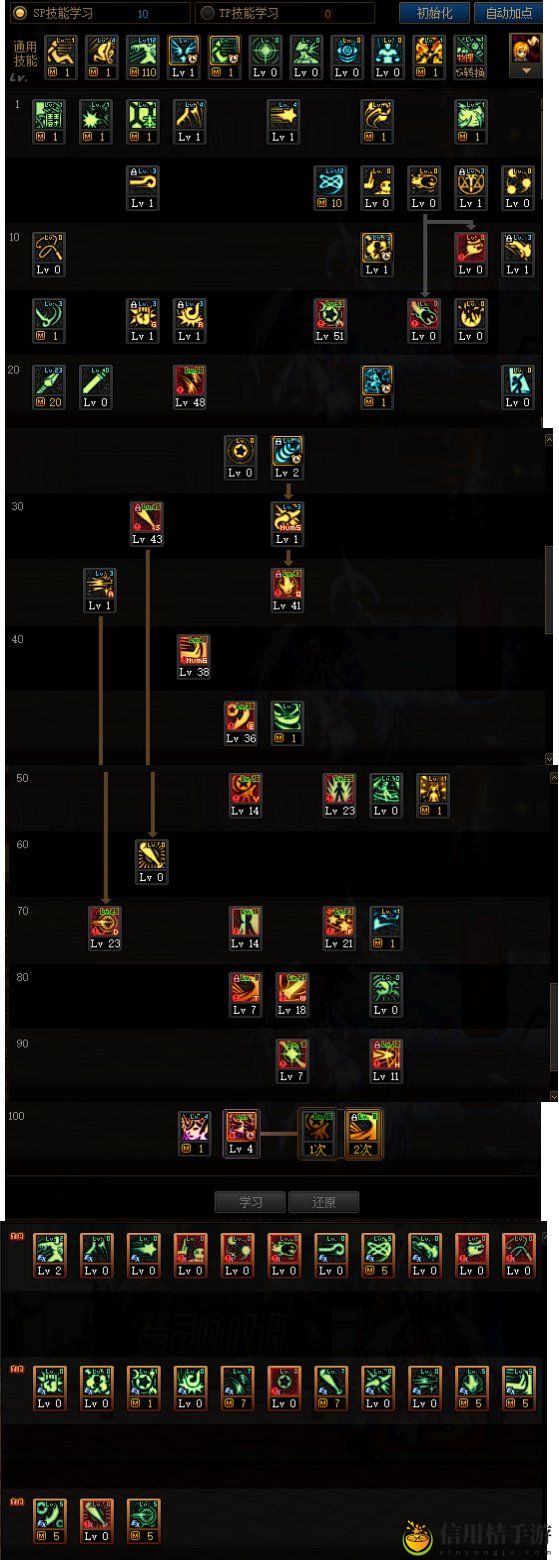Click the 学习 learn button
This screenshot has width=559, height=1560.
click(x=249, y=1202)
